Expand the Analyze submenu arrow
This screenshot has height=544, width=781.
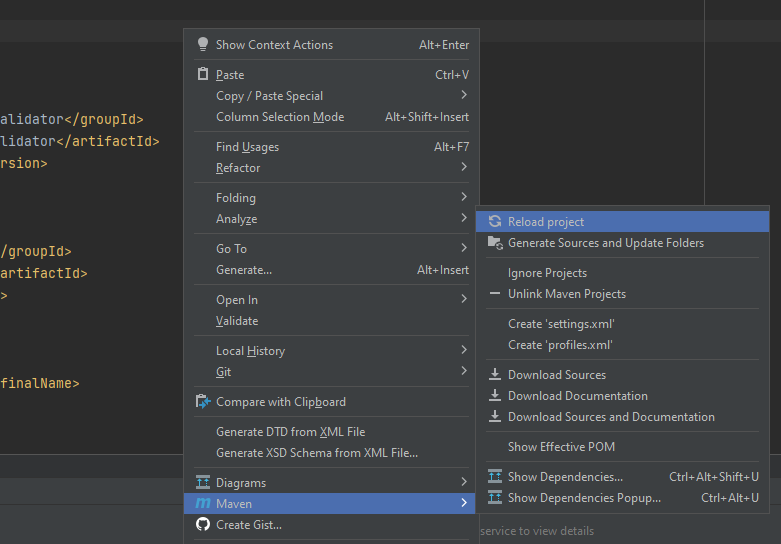click(x=464, y=218)
